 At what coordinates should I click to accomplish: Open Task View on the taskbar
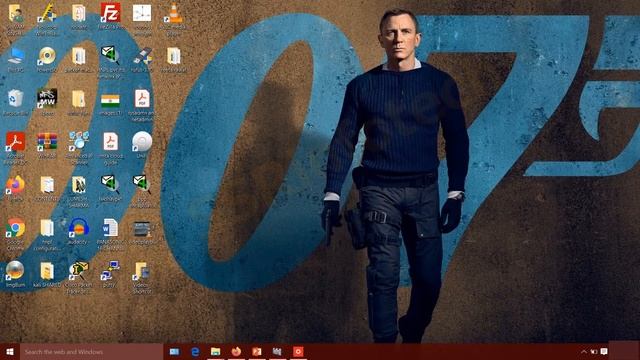click(x=174, y=351)
